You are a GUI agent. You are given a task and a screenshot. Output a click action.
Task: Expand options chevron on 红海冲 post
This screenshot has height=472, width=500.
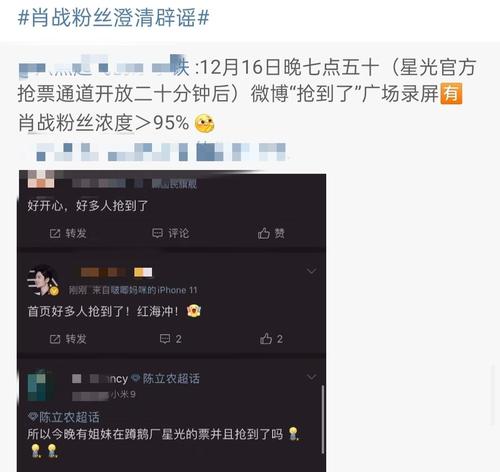(x=312, y=271)
